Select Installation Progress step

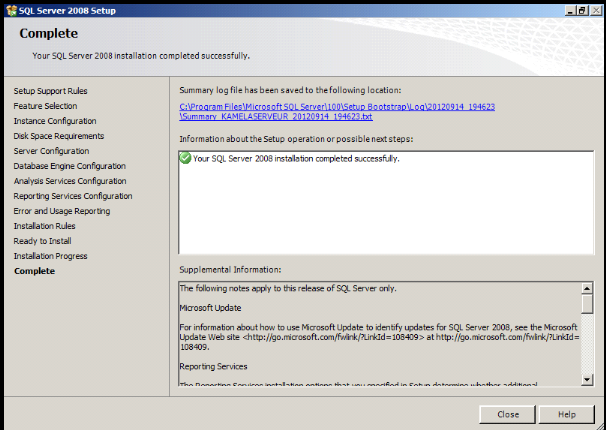(50, 256)
